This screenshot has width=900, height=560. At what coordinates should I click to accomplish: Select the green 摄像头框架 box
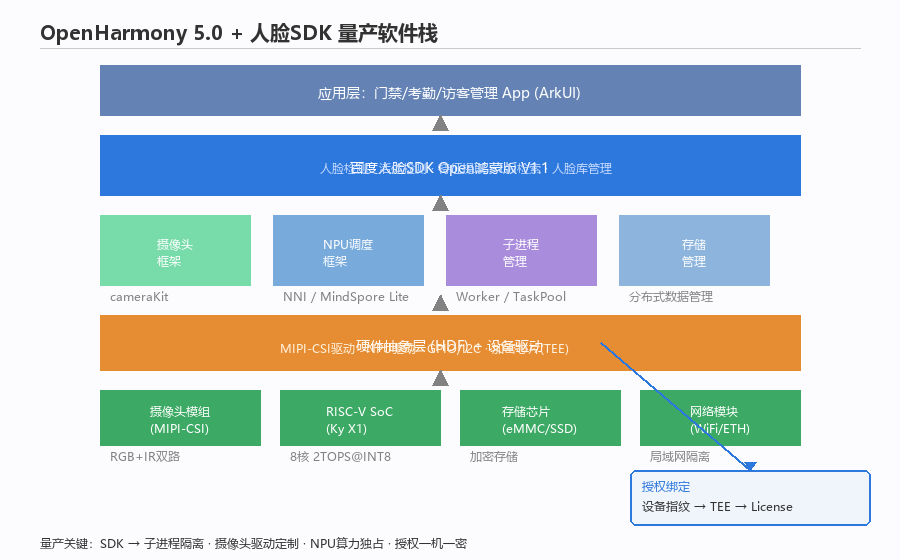coord(175,250)
